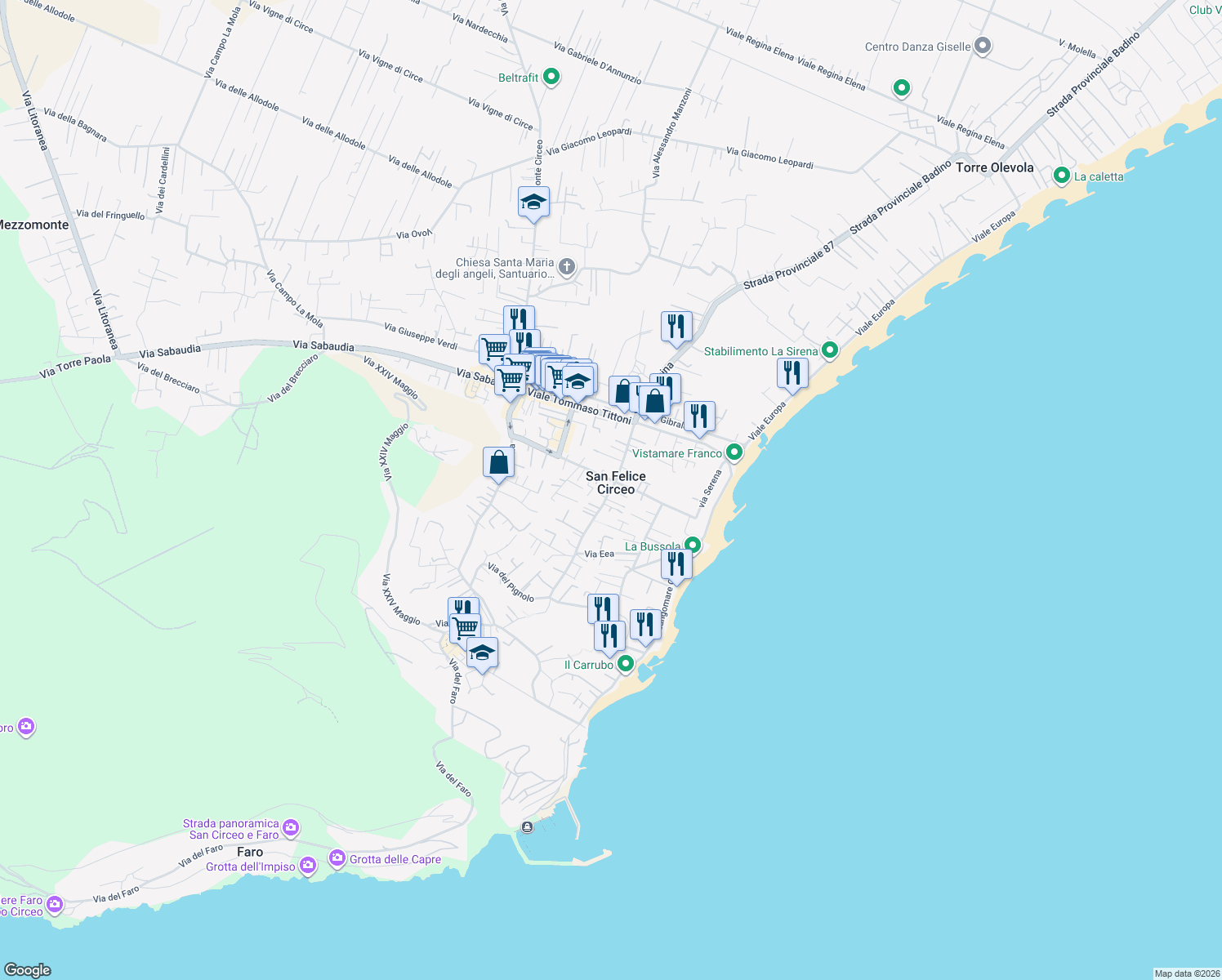Image resolution: width=1222 pixels, height=980 pixels.
Task: Open the Stabilimento La Sirena marker
Action: [830, 350]
